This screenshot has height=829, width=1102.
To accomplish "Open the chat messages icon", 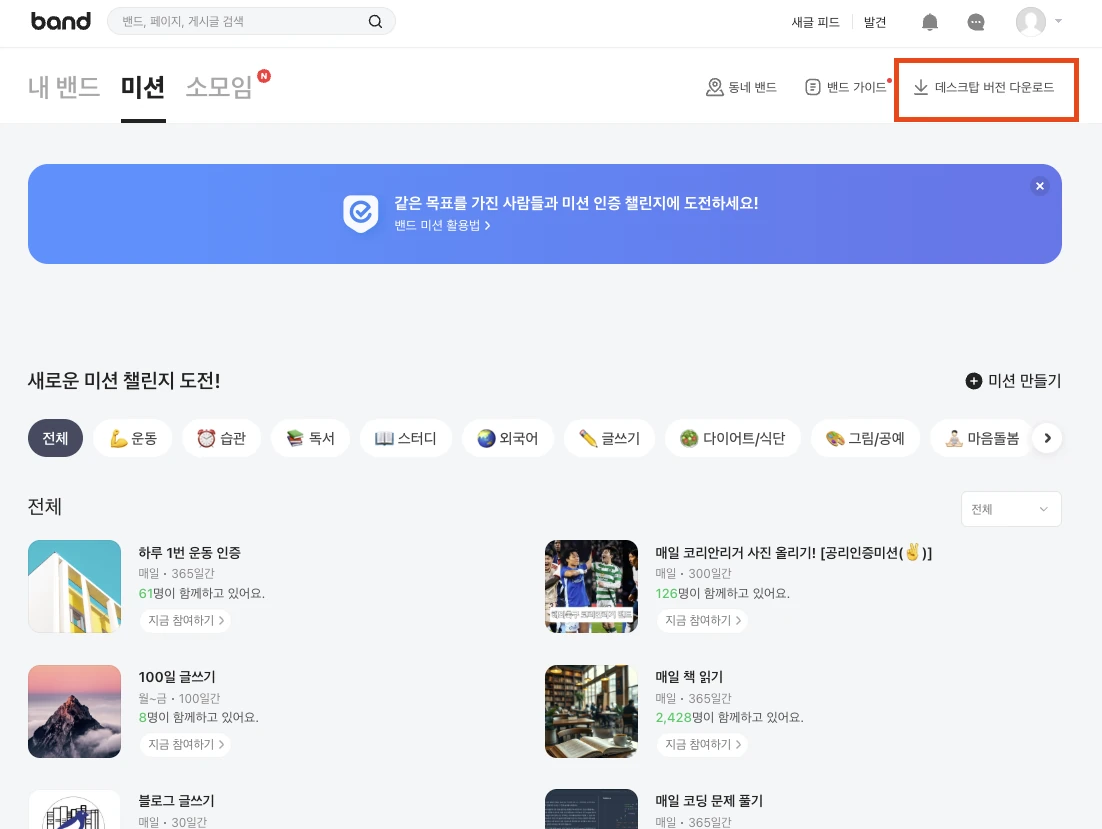I will (976, 22).
